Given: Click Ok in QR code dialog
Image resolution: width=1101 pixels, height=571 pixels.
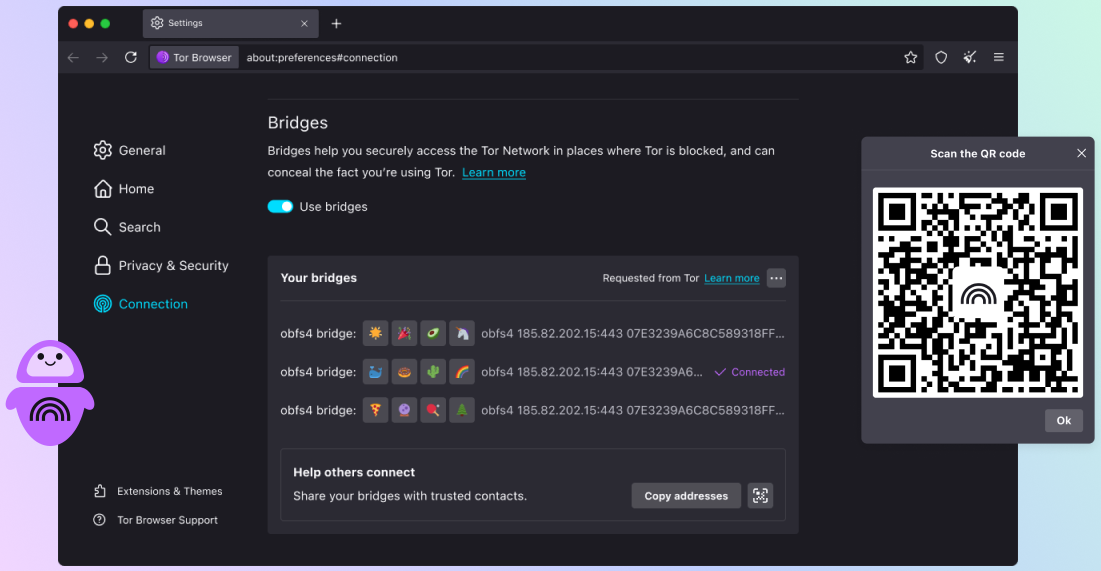Looking at the screenshot, I should pos(1063,421).
